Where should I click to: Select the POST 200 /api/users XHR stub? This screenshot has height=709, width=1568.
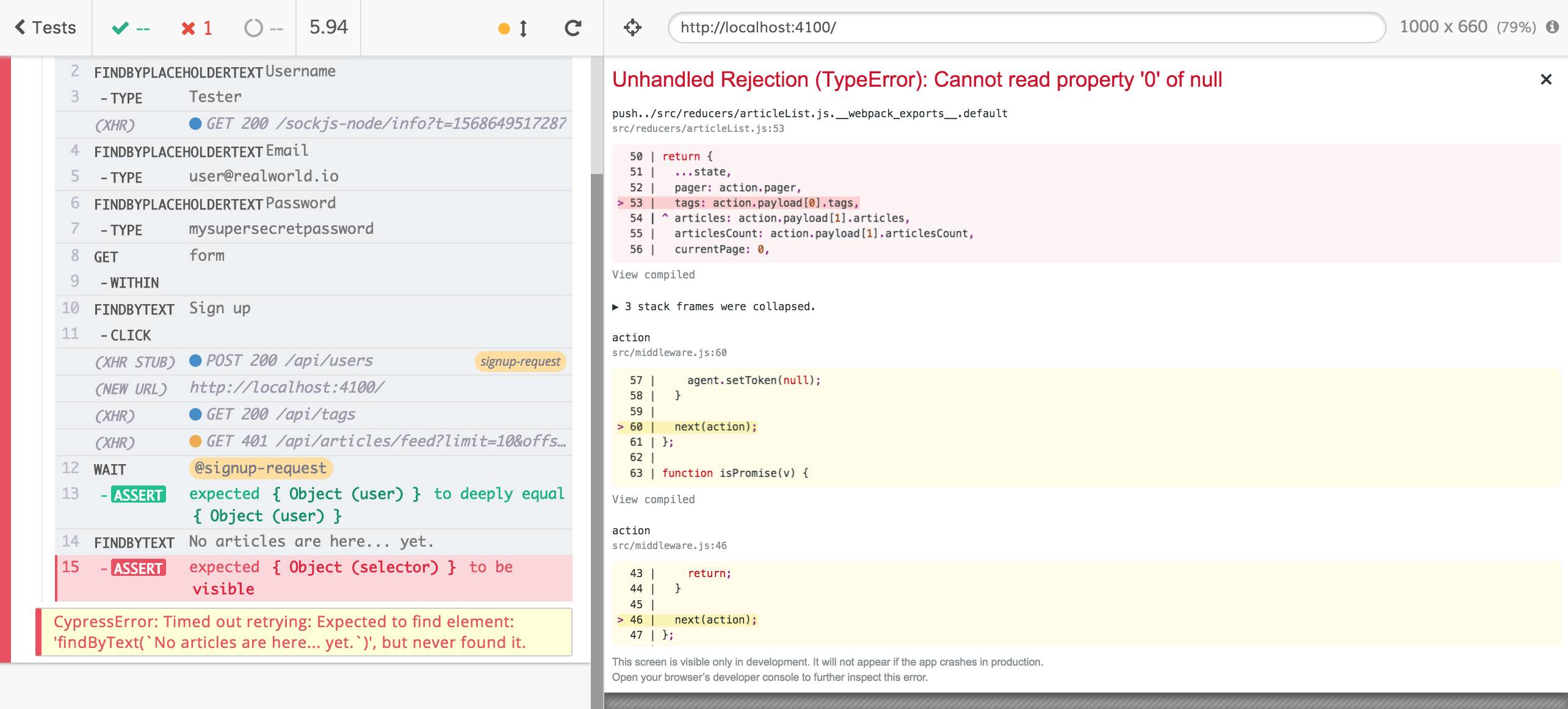(314, 362)
